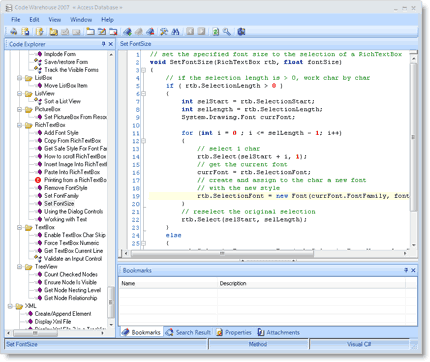Open the File menu
The width and height of the screenshot is (430, 362).
[x=16, y=20]
